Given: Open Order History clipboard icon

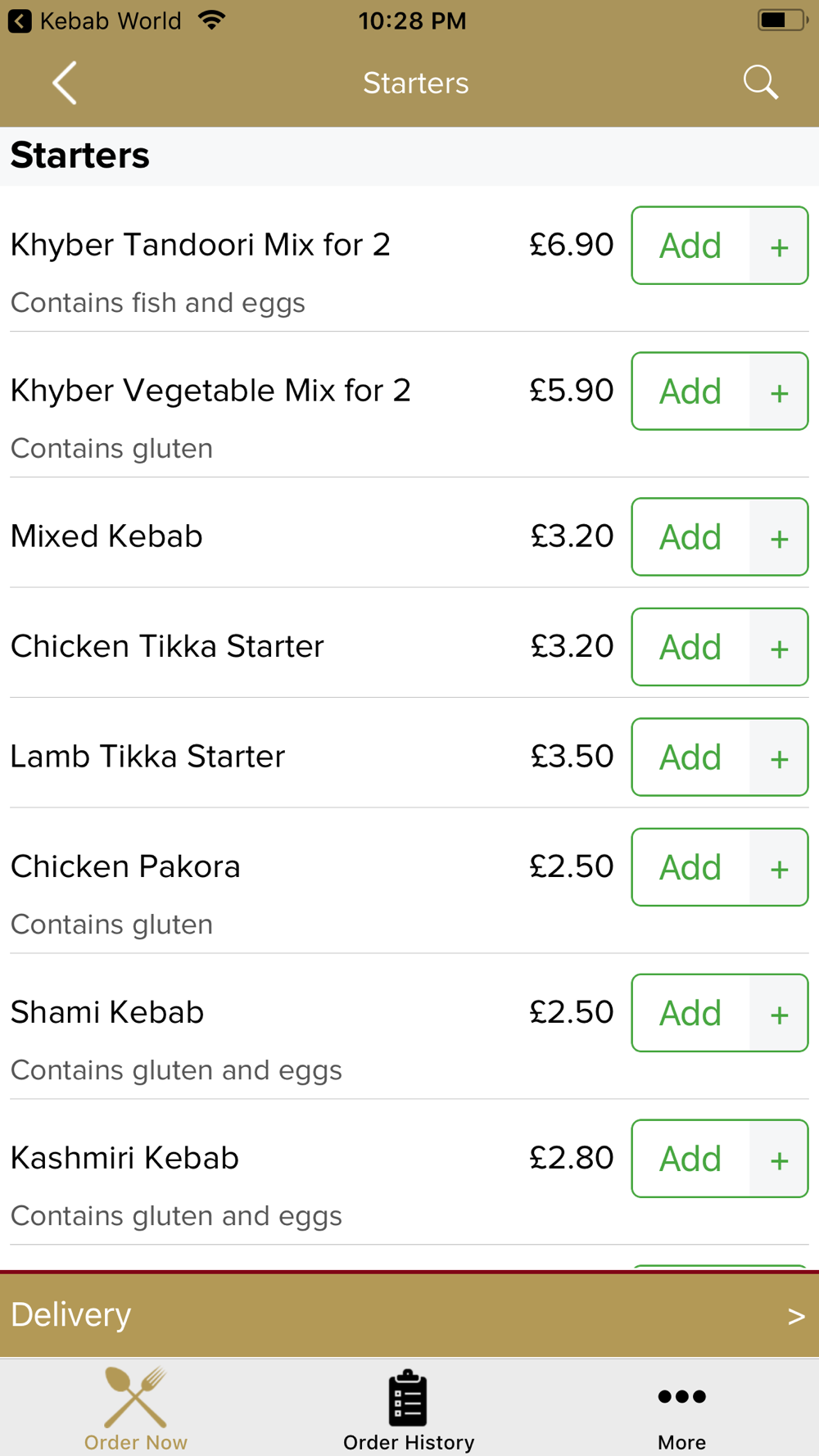Looking at the screenshot, I should 408,1398.
